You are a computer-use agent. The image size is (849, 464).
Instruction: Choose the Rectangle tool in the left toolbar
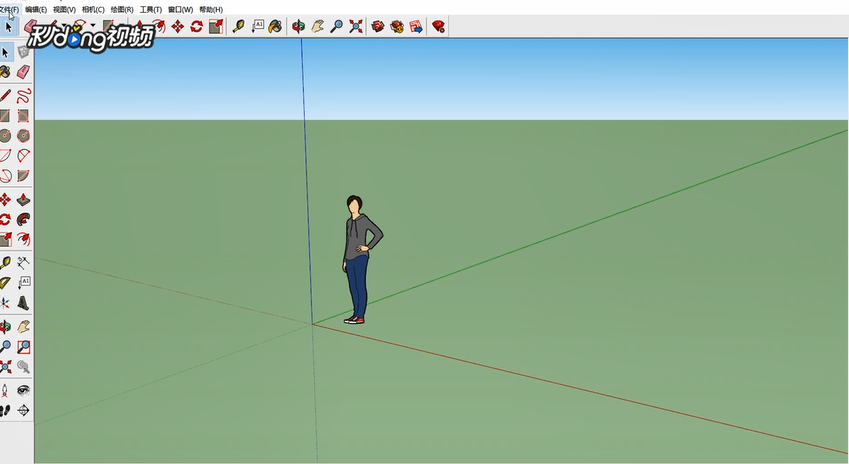tap(5, 116)
